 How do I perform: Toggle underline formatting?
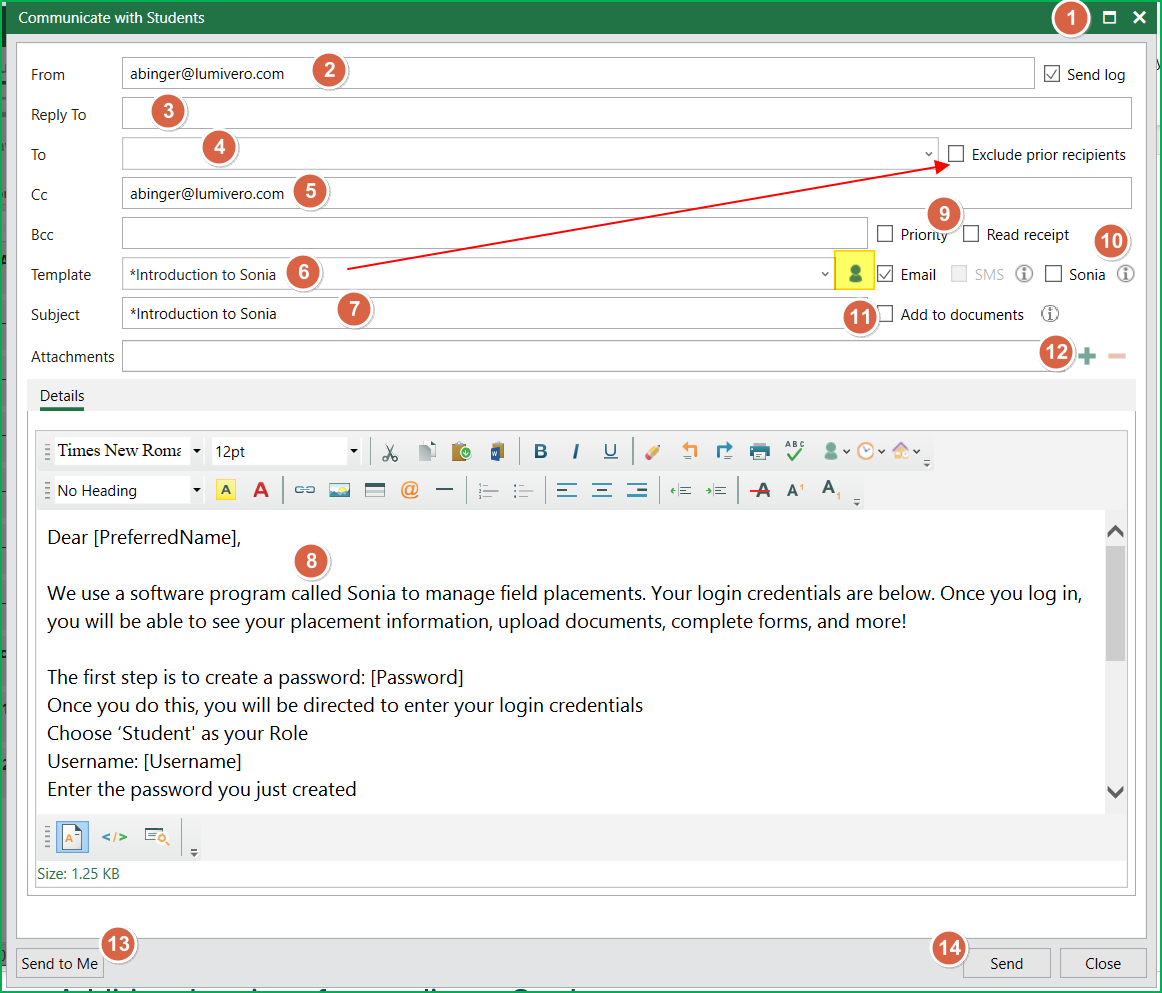(610, 451)
